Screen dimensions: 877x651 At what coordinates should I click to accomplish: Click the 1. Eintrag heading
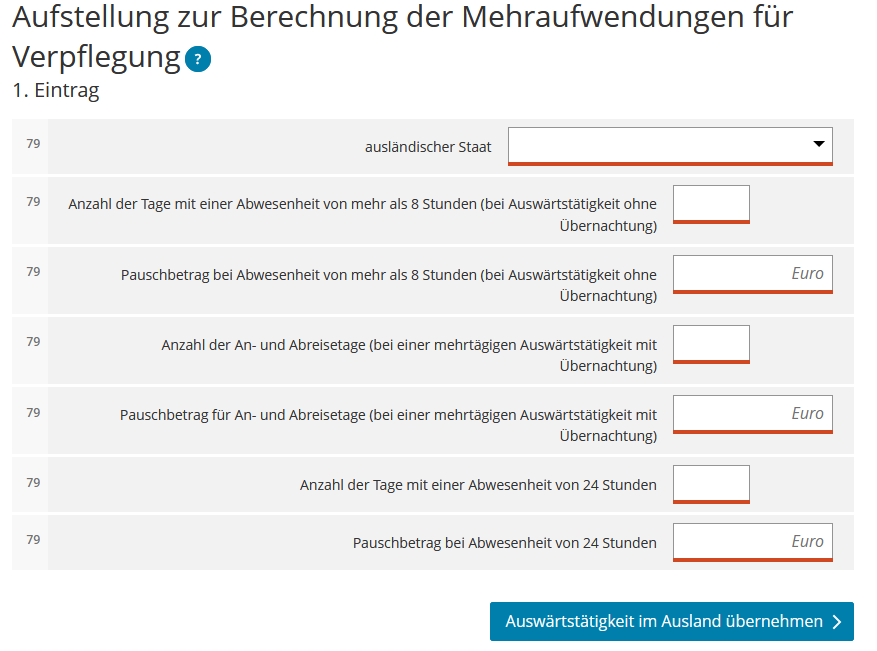(x=56, y=91)
